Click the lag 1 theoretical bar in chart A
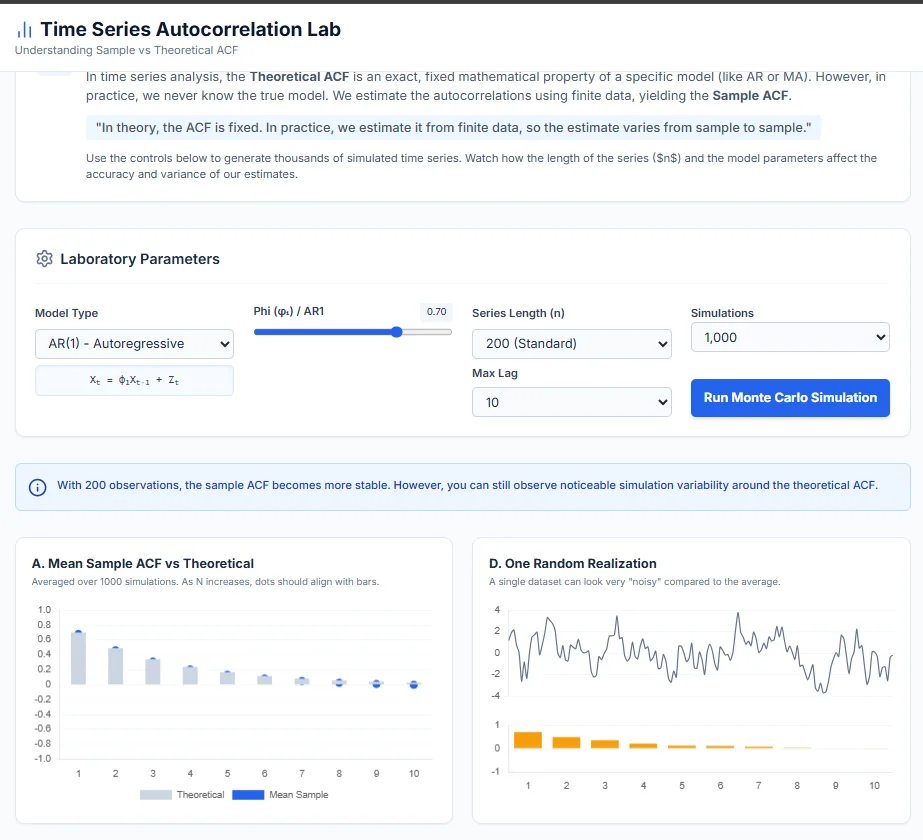Image resolution: width=923 pixels, height=840 pixels. tap(78, 658)
